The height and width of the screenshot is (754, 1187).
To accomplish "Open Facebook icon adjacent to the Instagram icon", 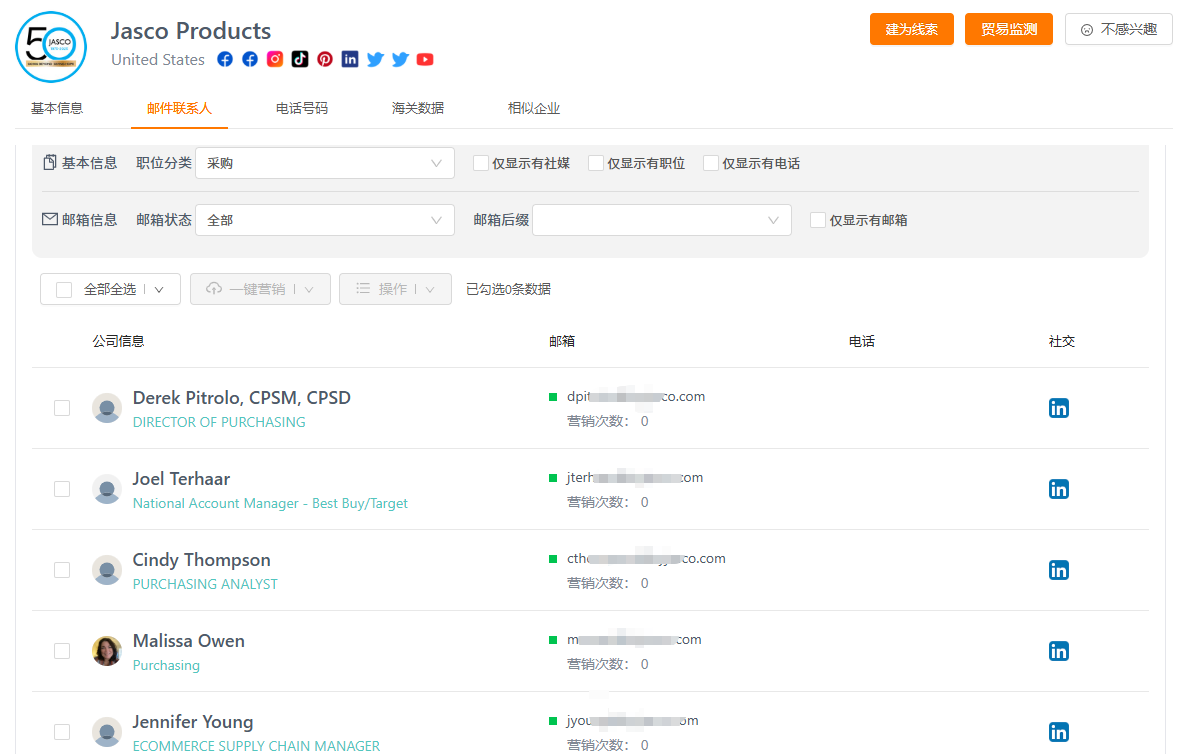I will pyautogui.click(x=250, y=59).
